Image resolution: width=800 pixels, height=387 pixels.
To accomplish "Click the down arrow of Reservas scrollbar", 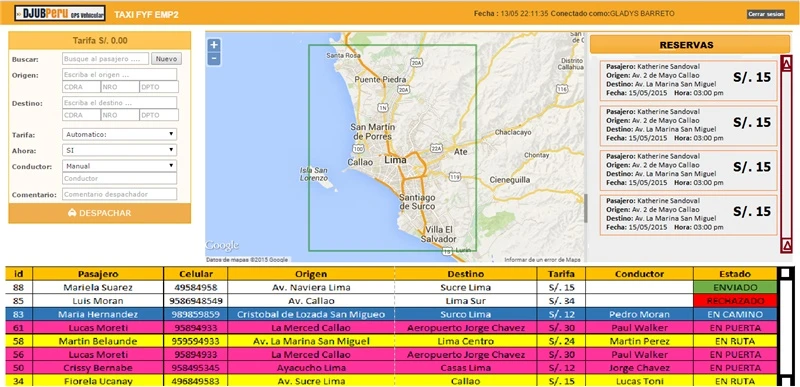I will [x=787, y=246].
